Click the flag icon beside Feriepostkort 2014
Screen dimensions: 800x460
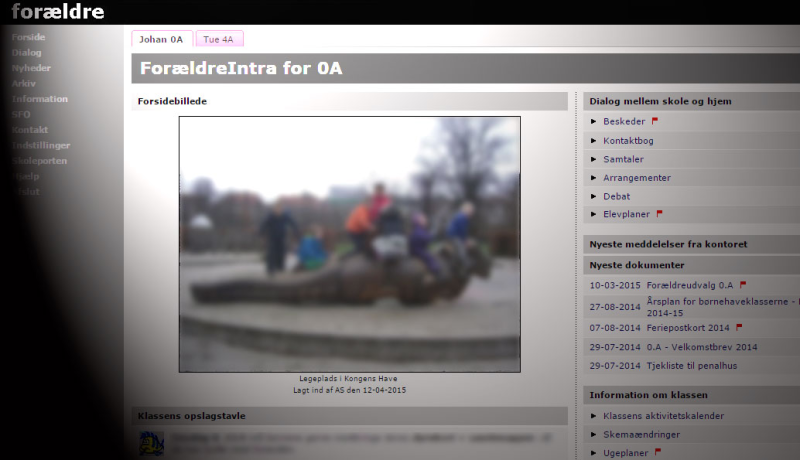point(739,327)
